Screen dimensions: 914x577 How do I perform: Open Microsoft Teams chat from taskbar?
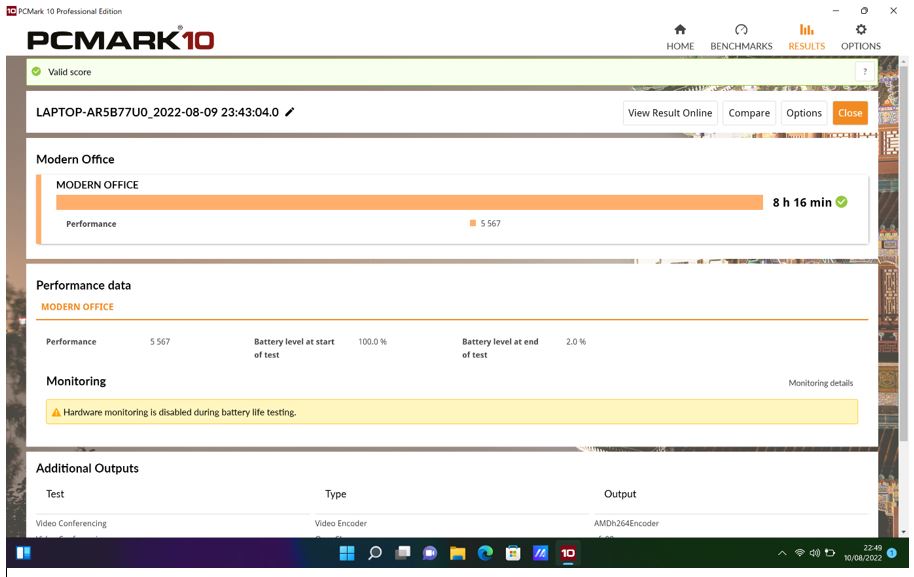[430, 552]
